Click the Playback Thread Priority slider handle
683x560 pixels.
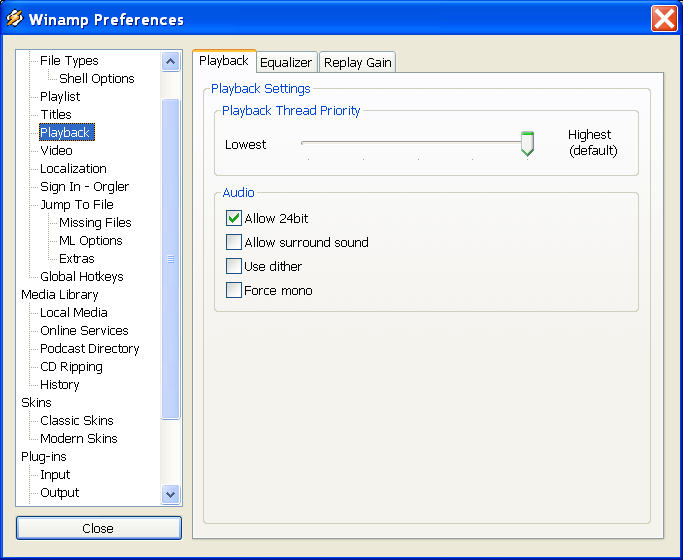pos(527,143)
